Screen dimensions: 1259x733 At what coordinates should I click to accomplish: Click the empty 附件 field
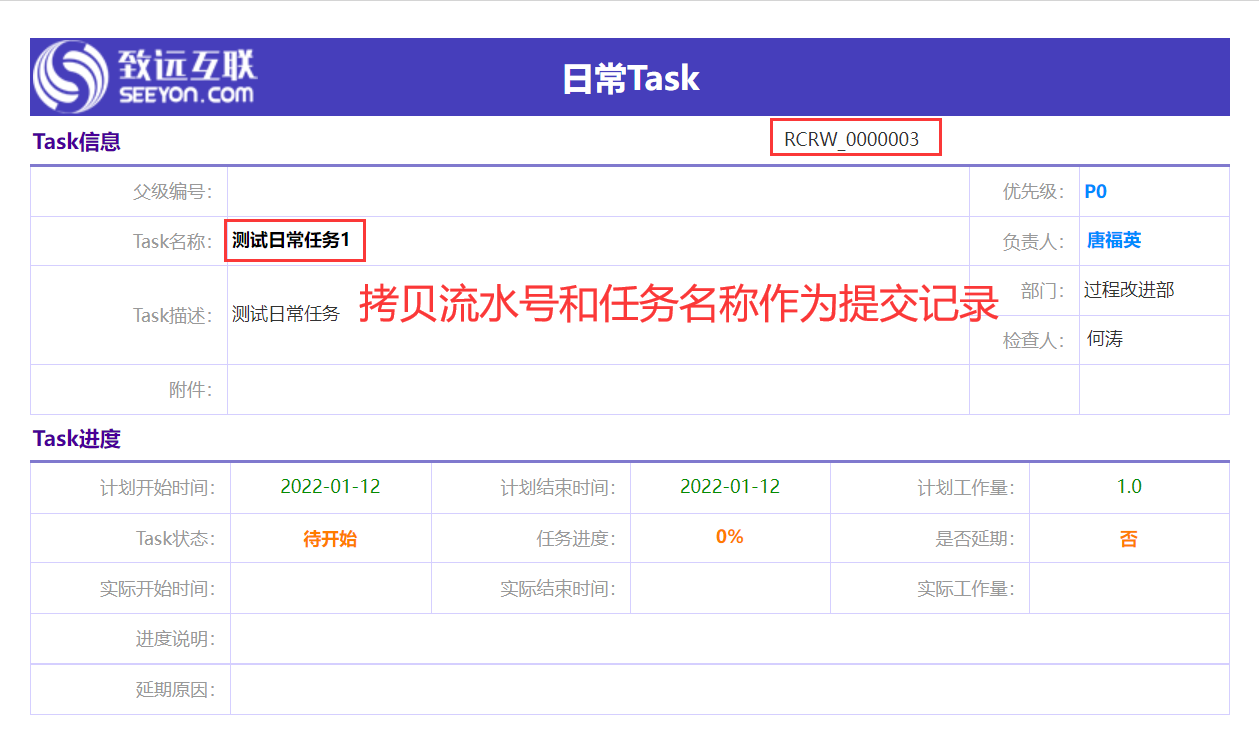(x=598, y=390)
